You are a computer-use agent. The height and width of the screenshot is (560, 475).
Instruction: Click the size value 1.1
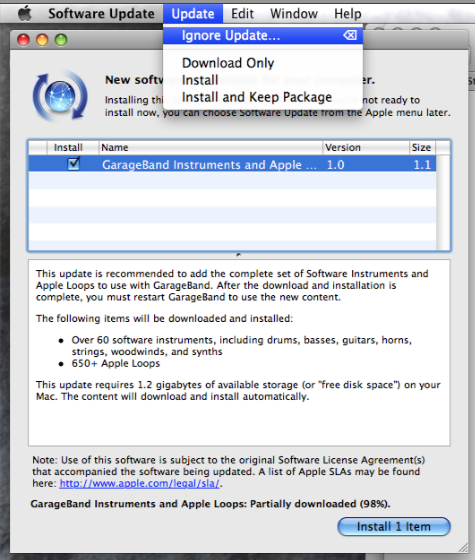coord(422,165)
